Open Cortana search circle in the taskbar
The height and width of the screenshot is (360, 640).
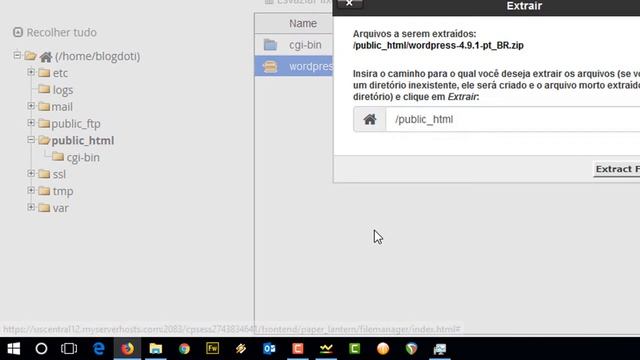[x=41, y=349]
